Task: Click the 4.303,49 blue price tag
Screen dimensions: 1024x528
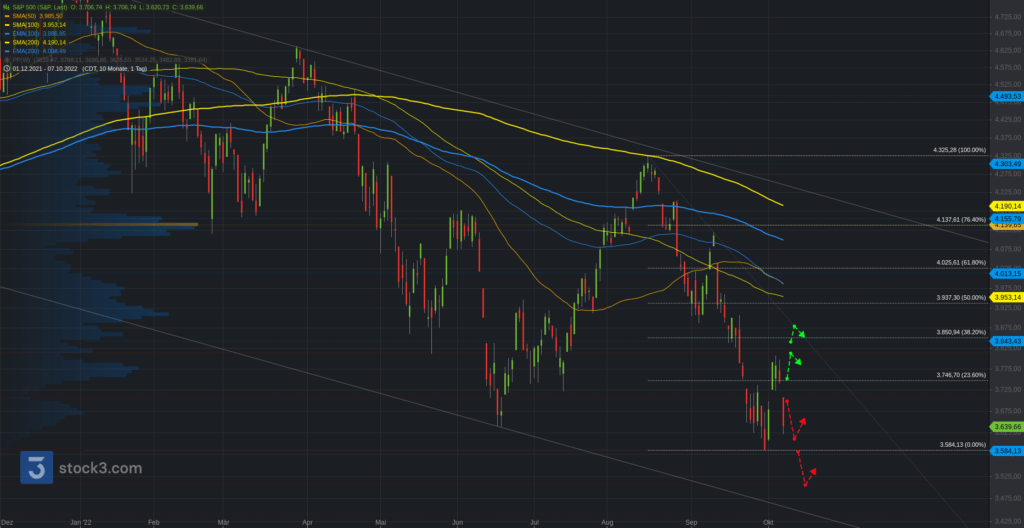Action: [1006, 163]
